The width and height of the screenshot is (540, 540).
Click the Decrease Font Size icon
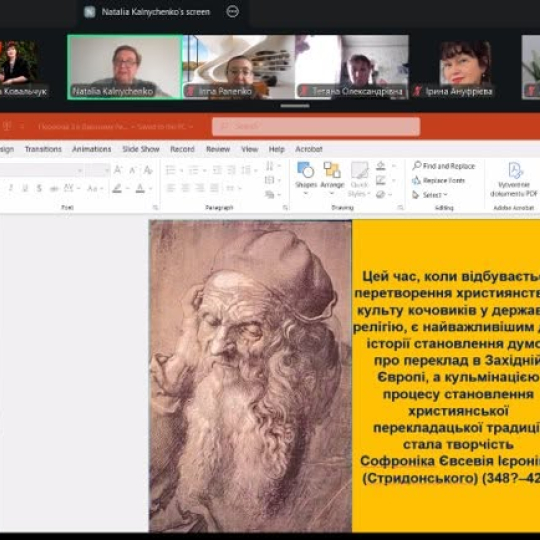coord(133,170)
